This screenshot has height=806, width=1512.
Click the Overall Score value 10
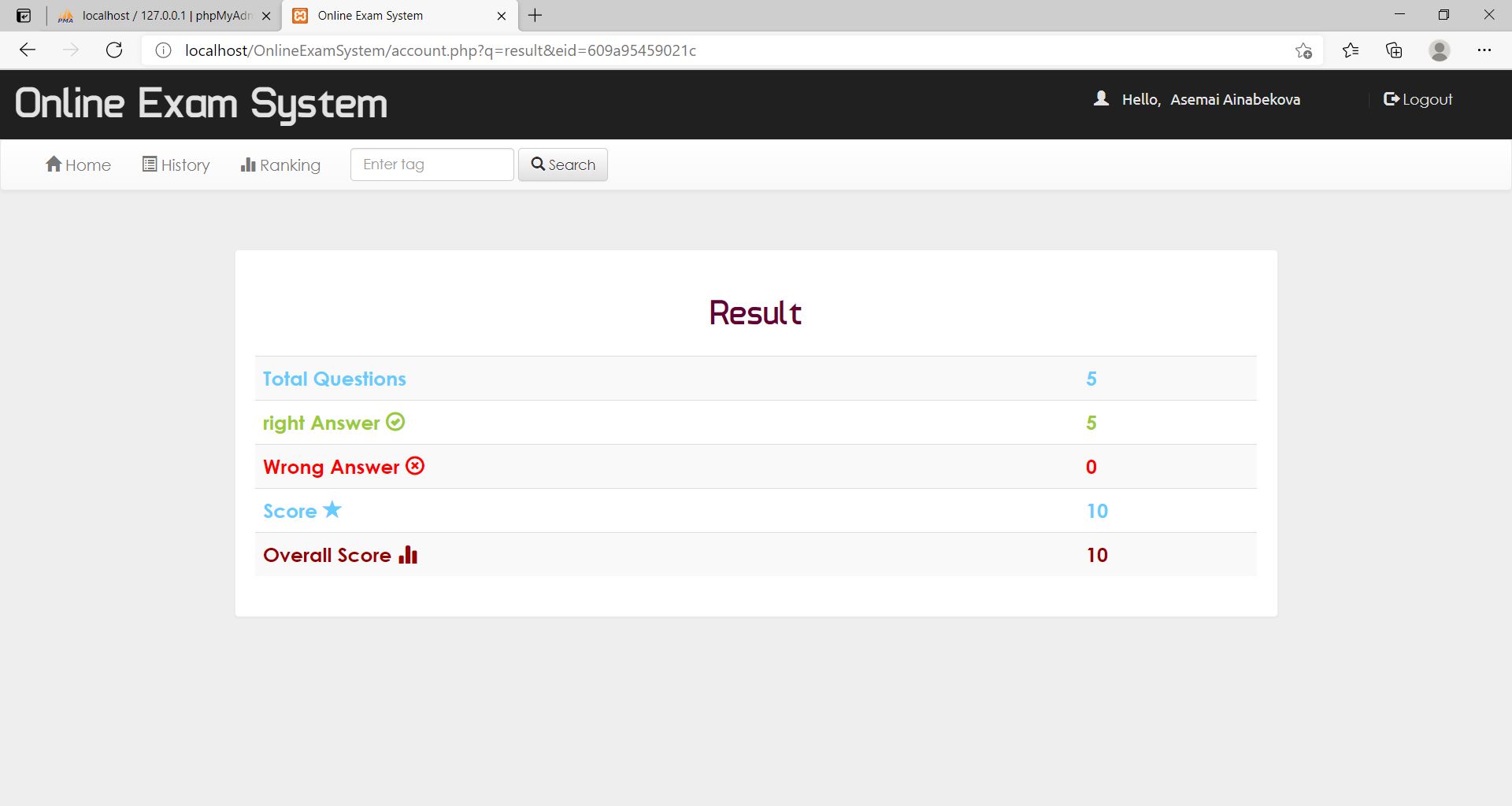point(1097,555)
